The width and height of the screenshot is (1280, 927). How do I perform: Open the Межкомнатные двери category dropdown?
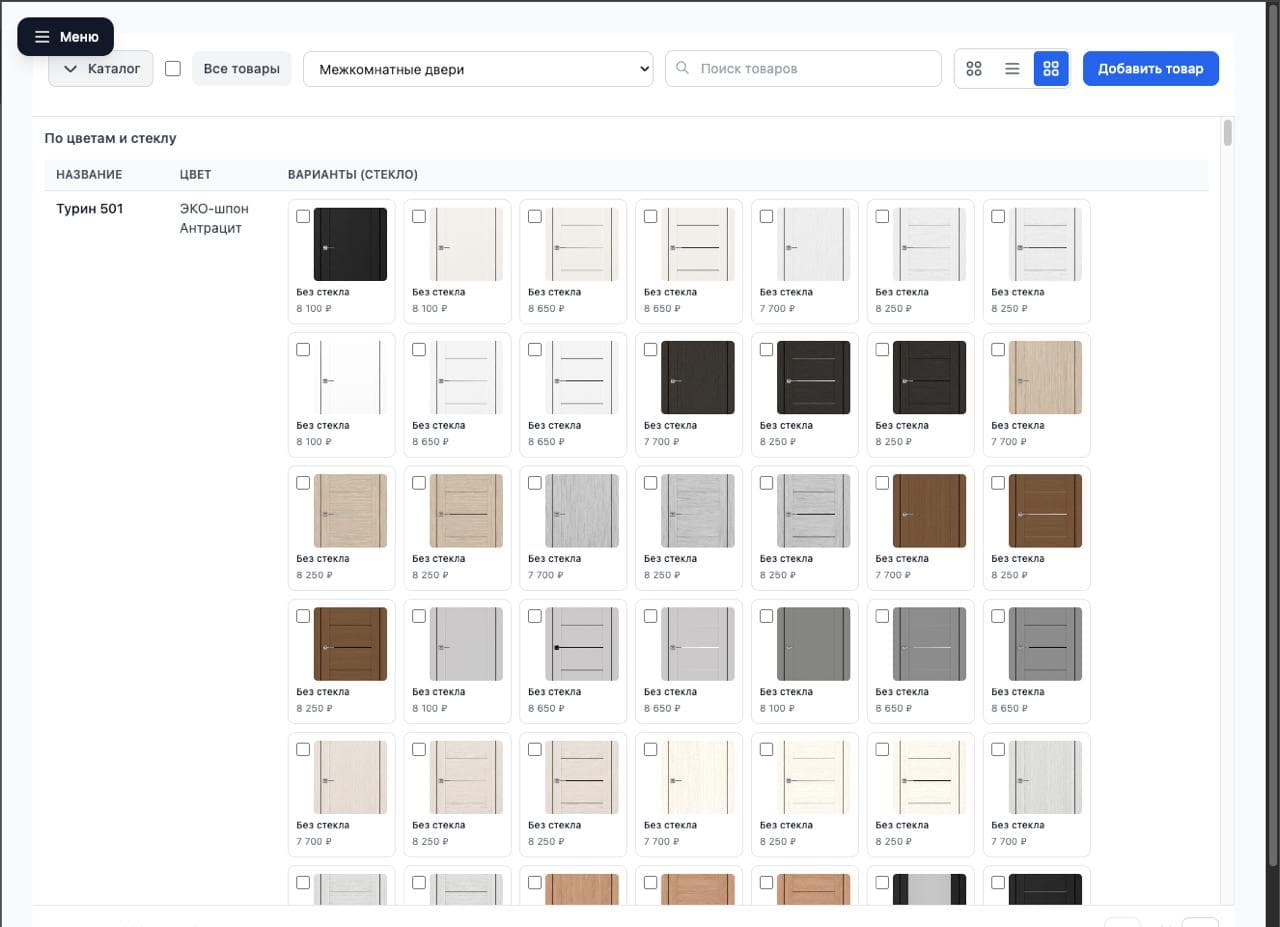(478, 69)
